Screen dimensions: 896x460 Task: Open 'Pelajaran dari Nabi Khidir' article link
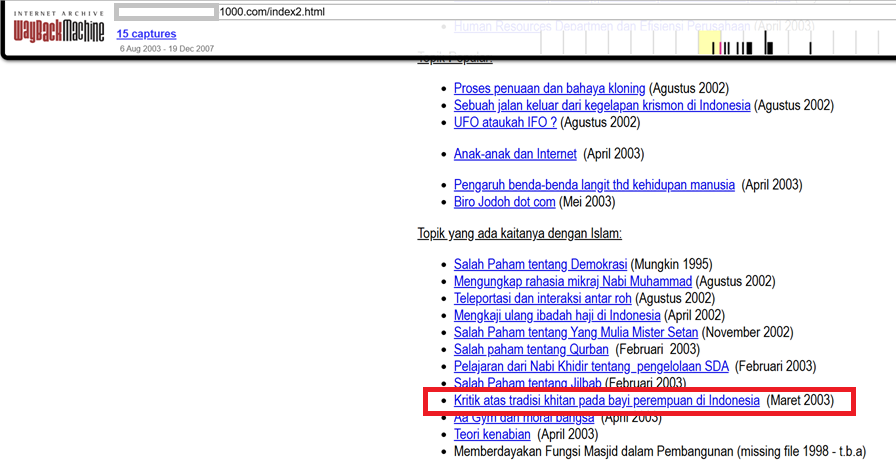[591, 366]
